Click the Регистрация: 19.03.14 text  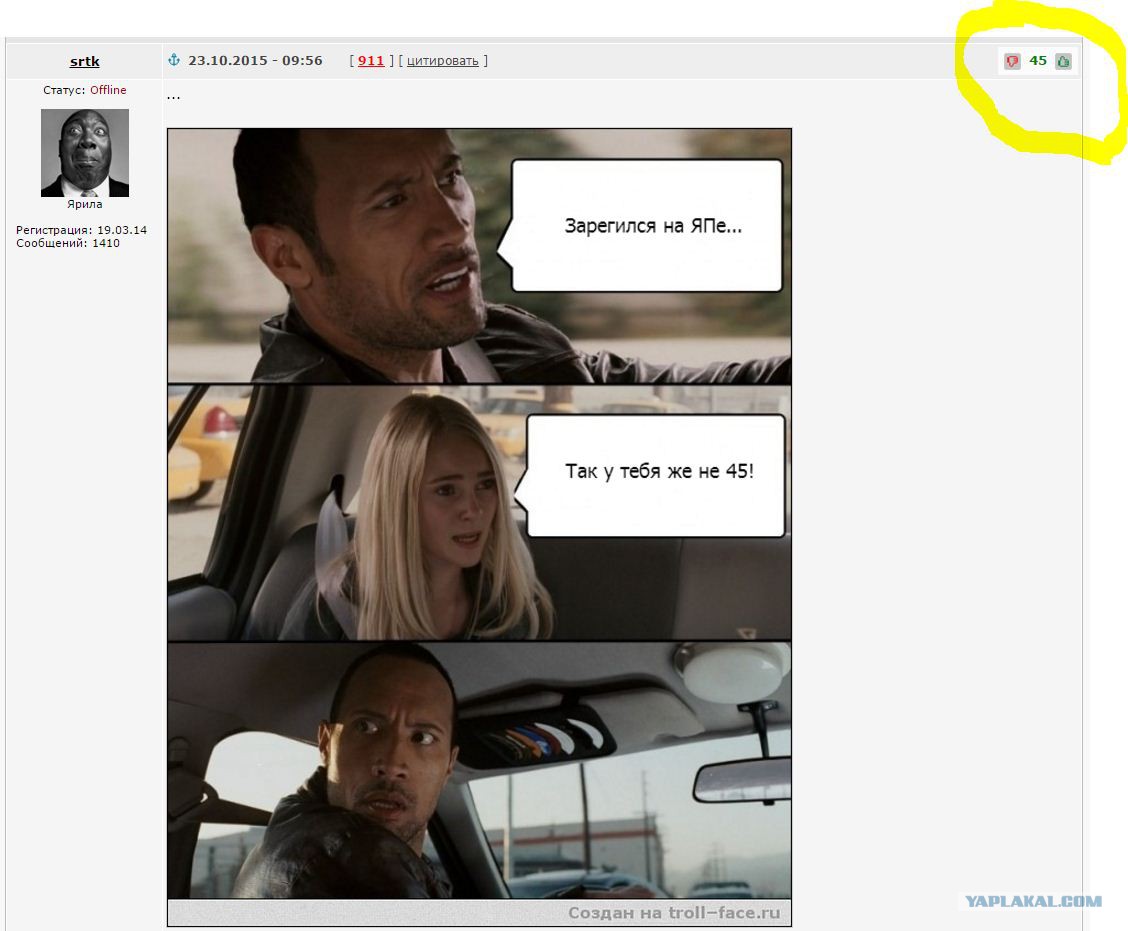(x=81, y=230)
